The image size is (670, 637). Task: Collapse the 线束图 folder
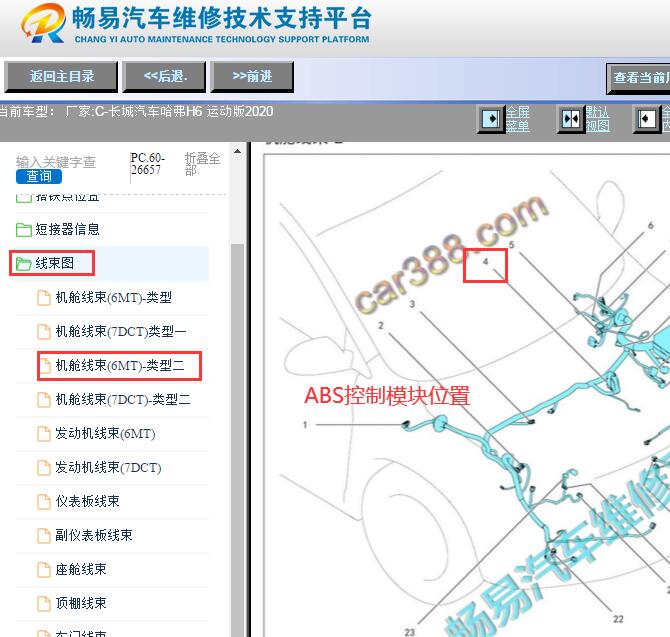tap(54, 263)
